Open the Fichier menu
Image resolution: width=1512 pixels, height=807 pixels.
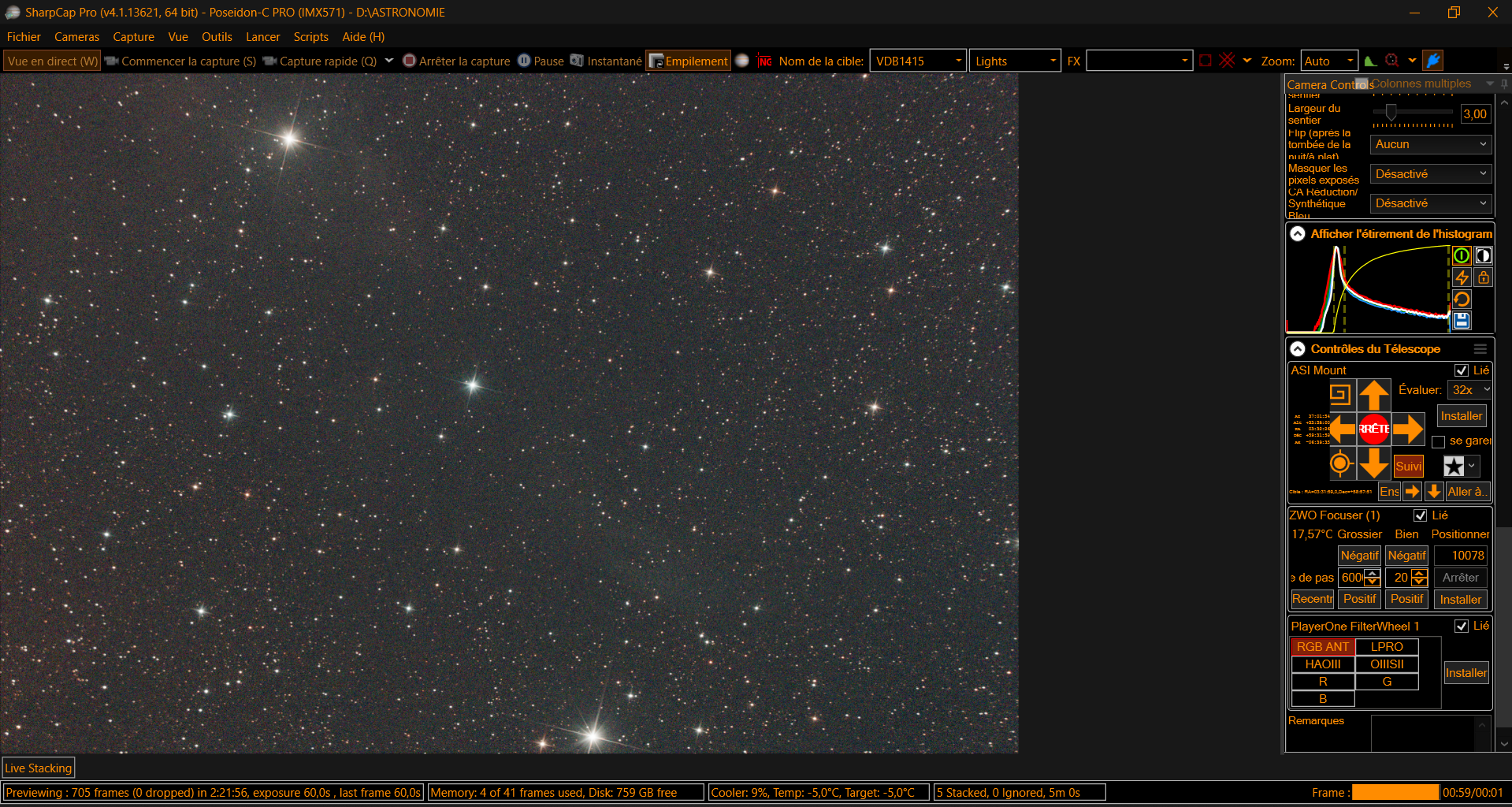(24, 37)
